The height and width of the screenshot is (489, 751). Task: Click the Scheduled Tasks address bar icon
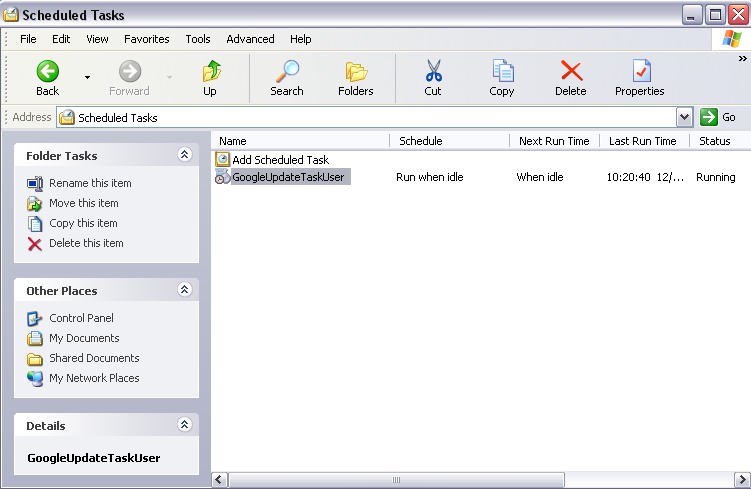click(67, 117)
